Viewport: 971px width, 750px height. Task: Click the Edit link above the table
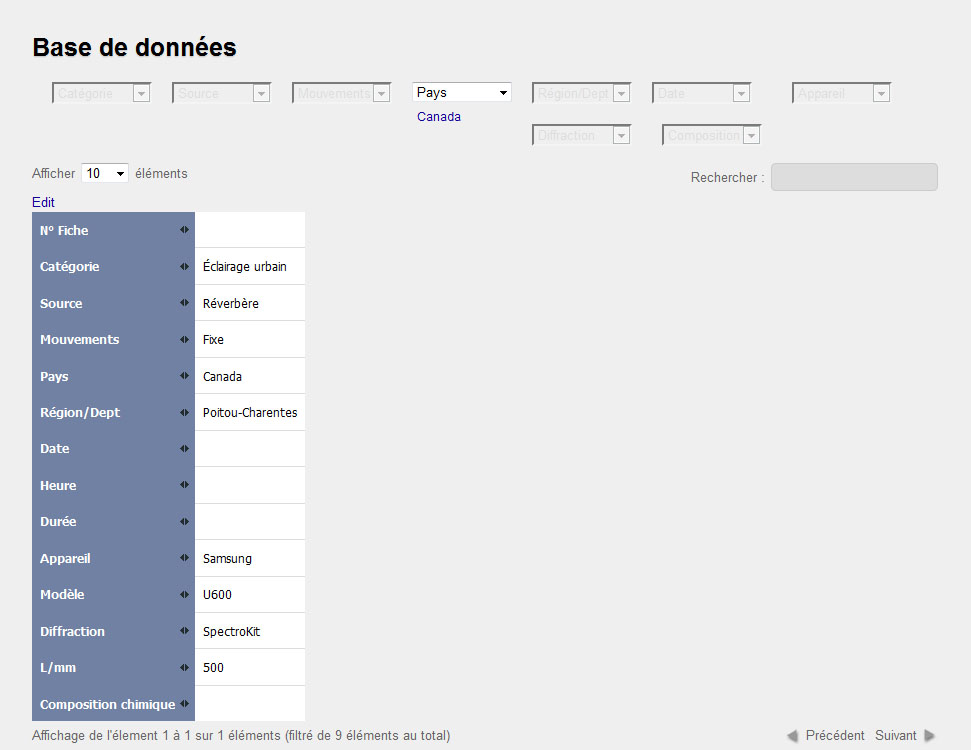click(43, 202)
